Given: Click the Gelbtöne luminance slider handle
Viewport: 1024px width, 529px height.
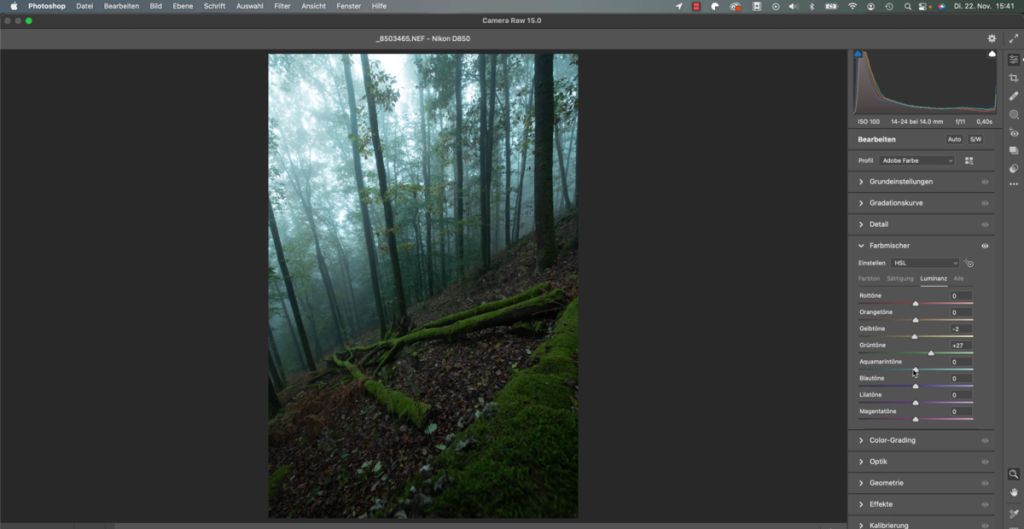Looking at the screenshot, I should (x=914, y=336).
